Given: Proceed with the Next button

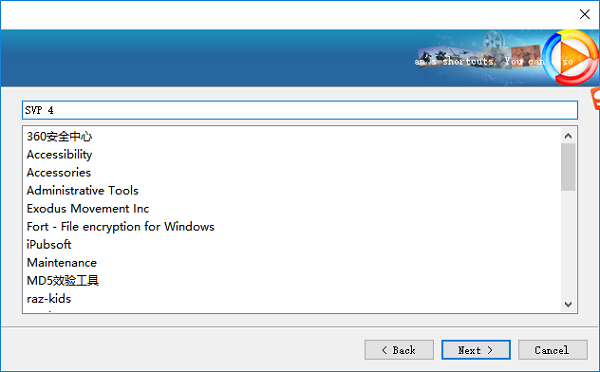Looking at the screenshot, I should click(476, 350).
